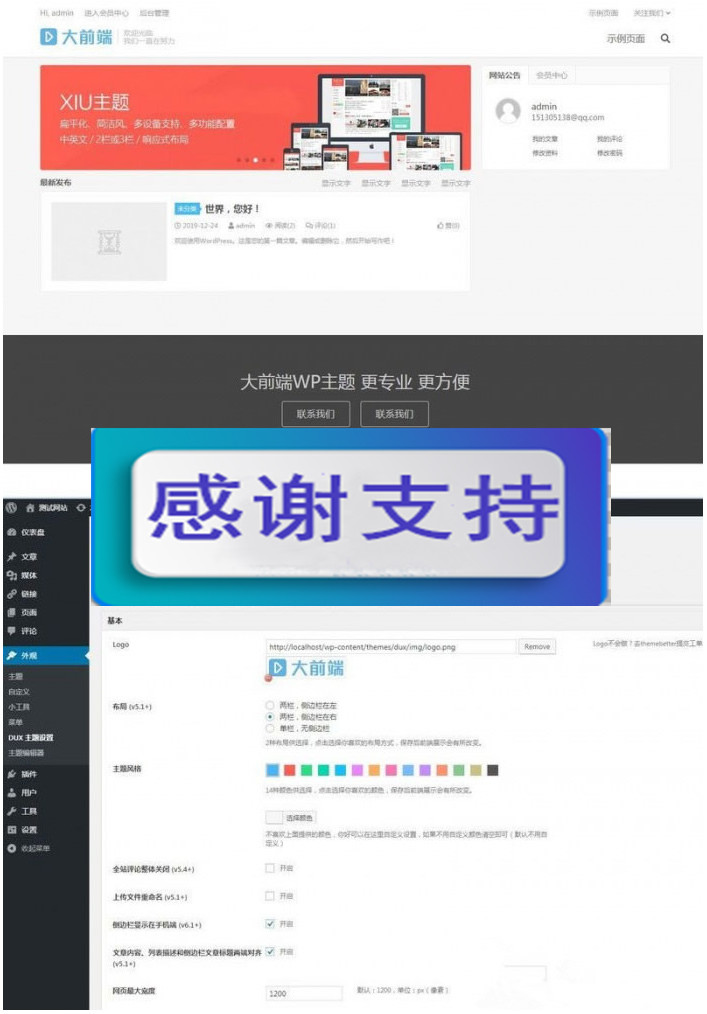Click the 评论(1) comment icon on post
The height and width of the screenshot is (1014, 707).
click(309, 226)
